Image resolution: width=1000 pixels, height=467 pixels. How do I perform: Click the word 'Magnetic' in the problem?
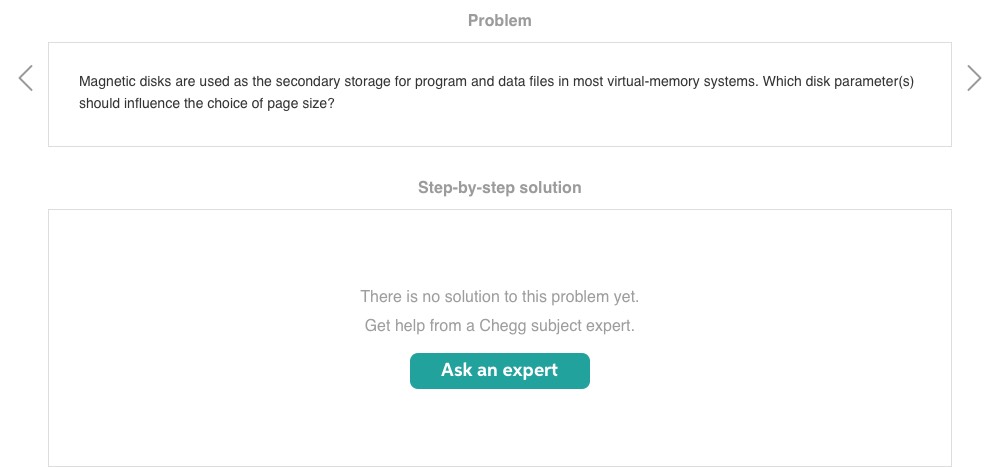pyautogui.click(x=106, y=81)
